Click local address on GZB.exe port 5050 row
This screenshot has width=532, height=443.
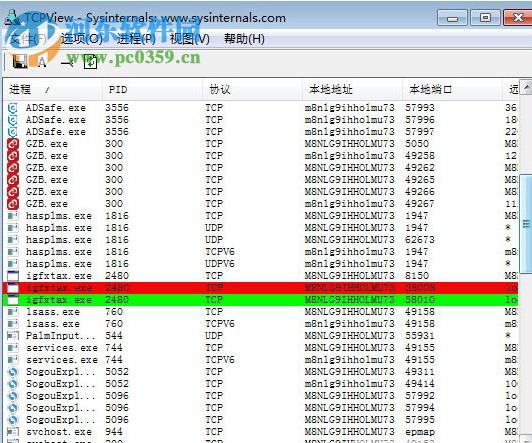coord(349,144)
